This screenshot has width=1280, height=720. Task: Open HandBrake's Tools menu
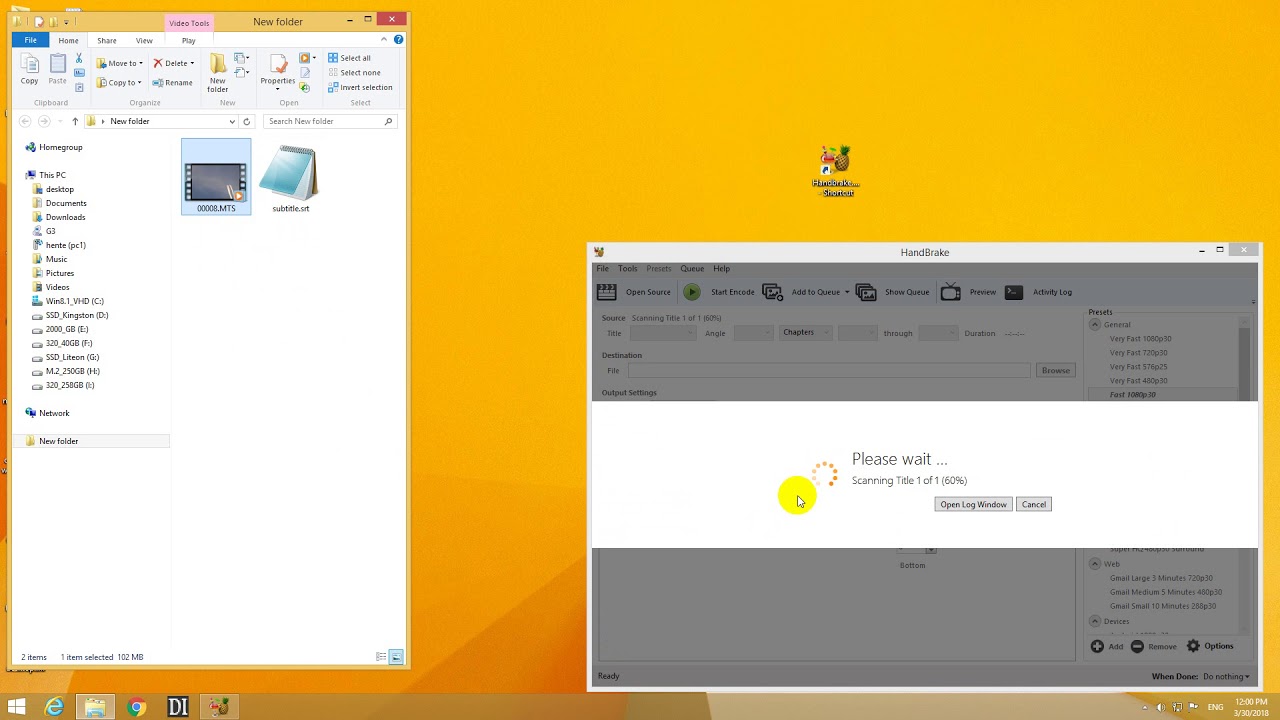[x=627, y=268]
